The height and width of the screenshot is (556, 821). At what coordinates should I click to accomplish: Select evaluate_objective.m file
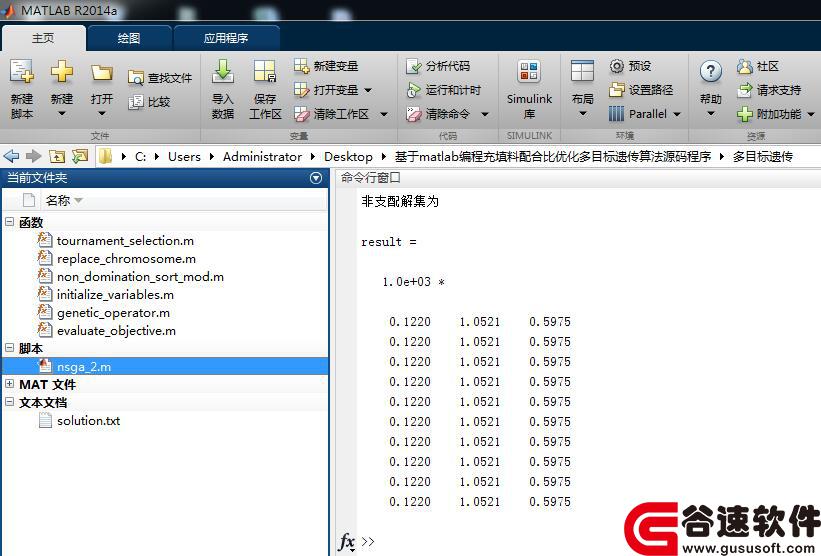click(116, 331)
